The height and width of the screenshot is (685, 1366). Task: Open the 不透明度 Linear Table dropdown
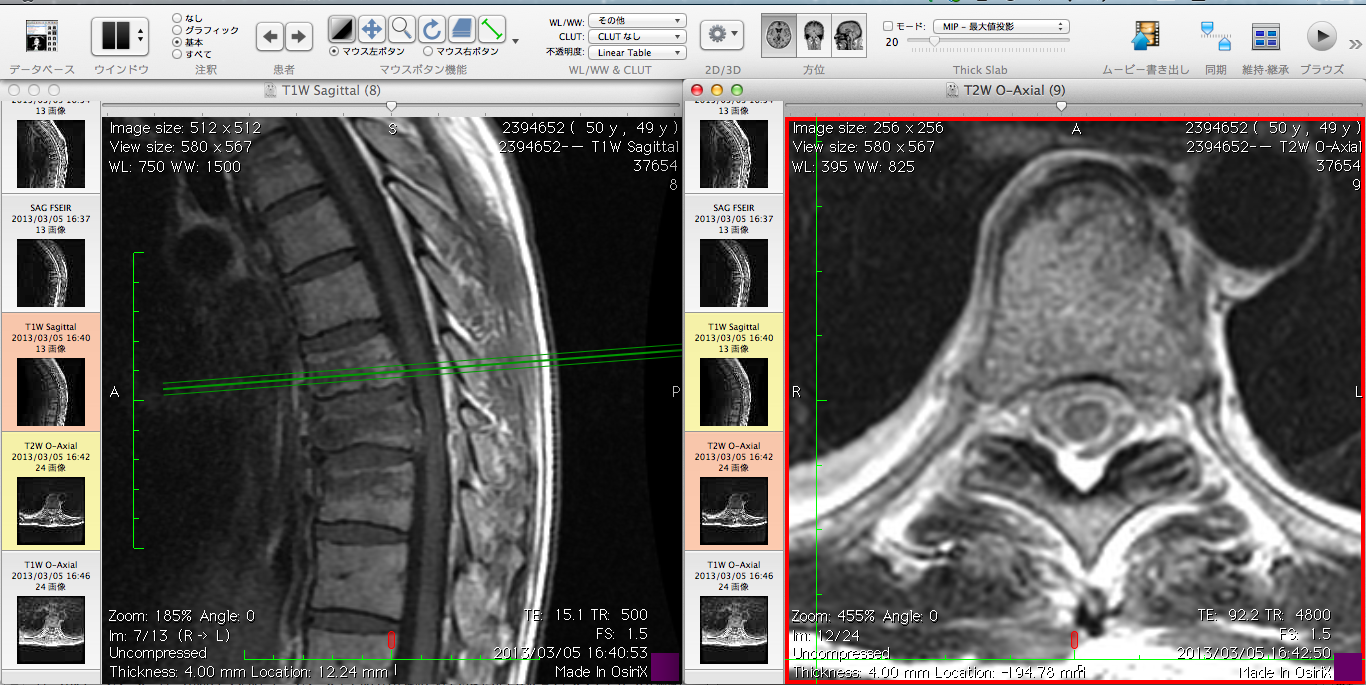tap(636, 52)
